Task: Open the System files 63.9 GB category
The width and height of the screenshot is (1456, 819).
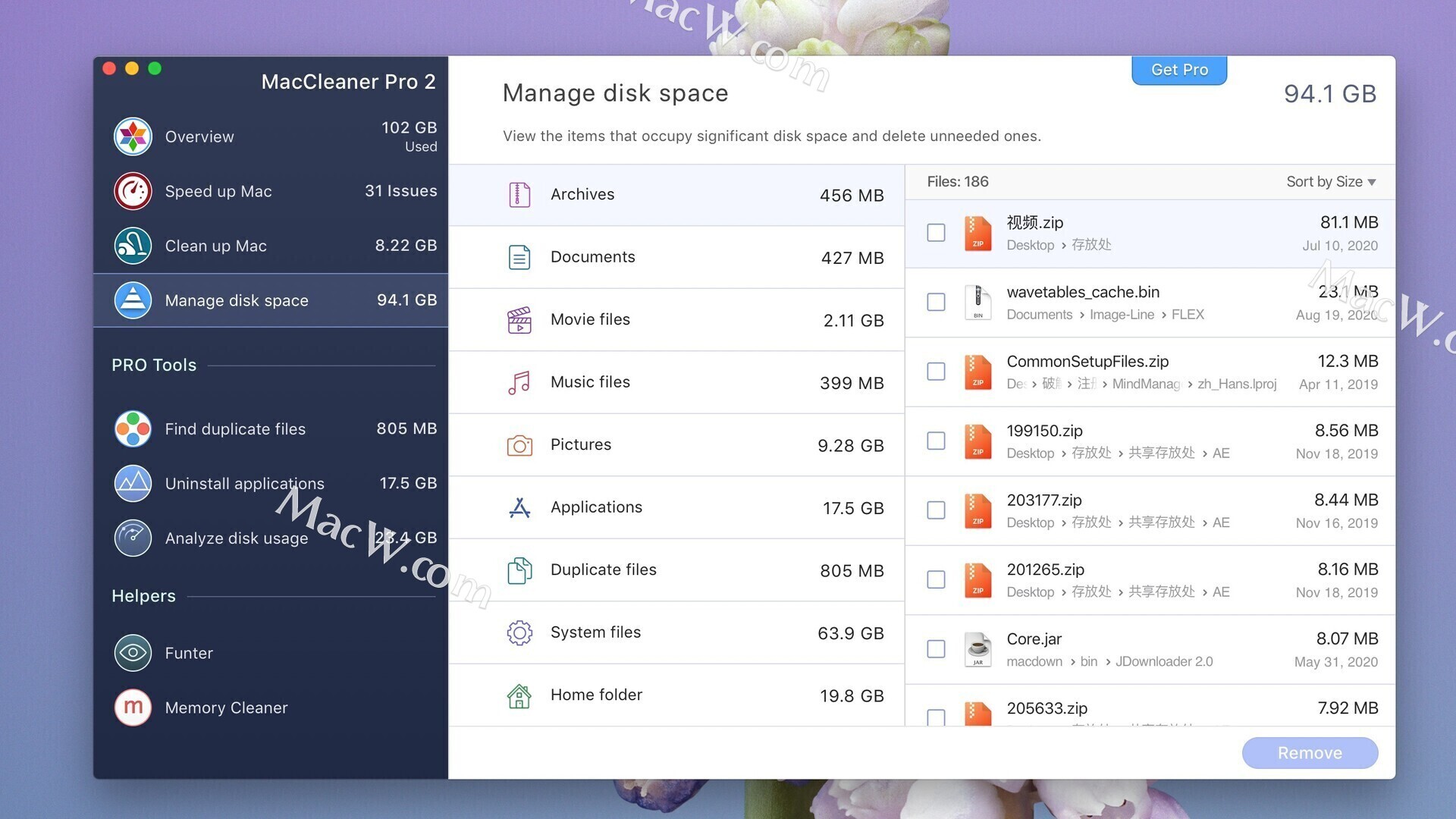Action: click(x=676, y=632)
